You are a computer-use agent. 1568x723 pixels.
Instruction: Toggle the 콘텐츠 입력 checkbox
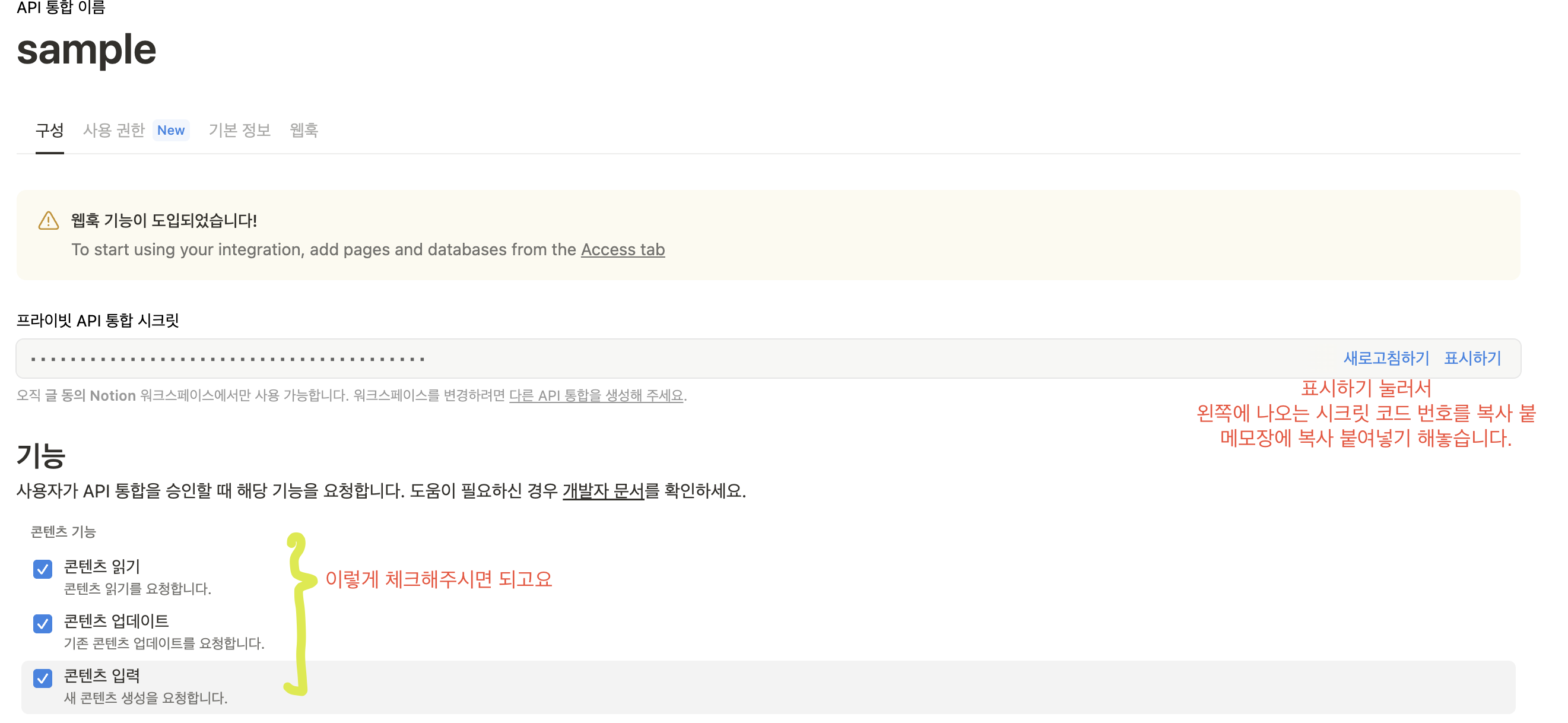point(43,678)
